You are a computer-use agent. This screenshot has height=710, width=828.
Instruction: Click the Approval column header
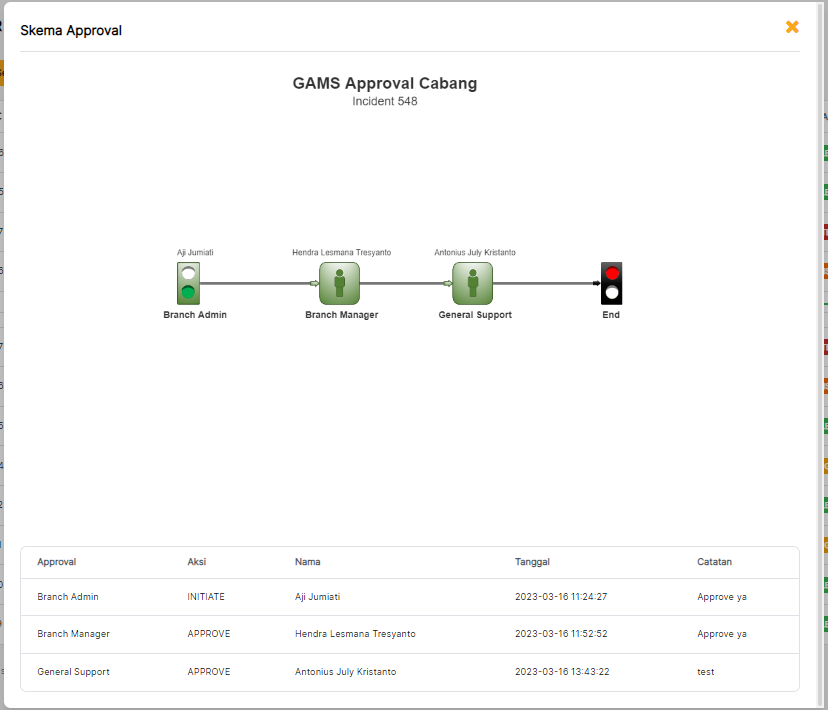coord(56,562)
